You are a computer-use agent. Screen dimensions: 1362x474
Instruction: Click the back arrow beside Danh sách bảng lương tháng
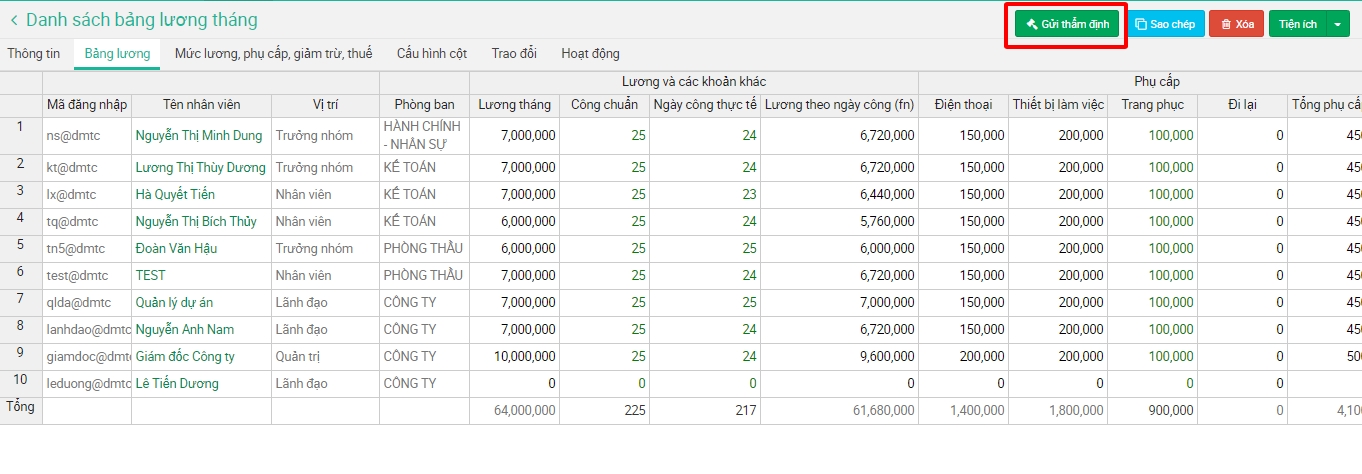coord(14,21)
